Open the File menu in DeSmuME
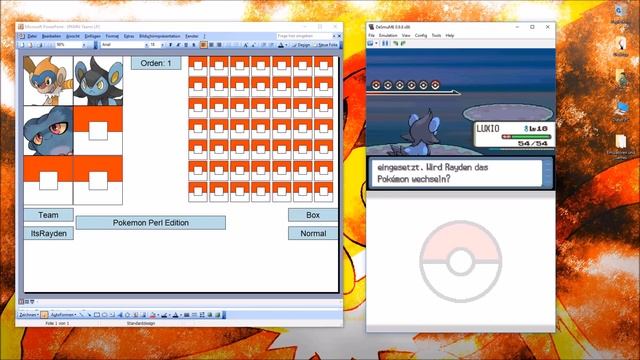Viewport: 640px width, 360px height. 371,36
